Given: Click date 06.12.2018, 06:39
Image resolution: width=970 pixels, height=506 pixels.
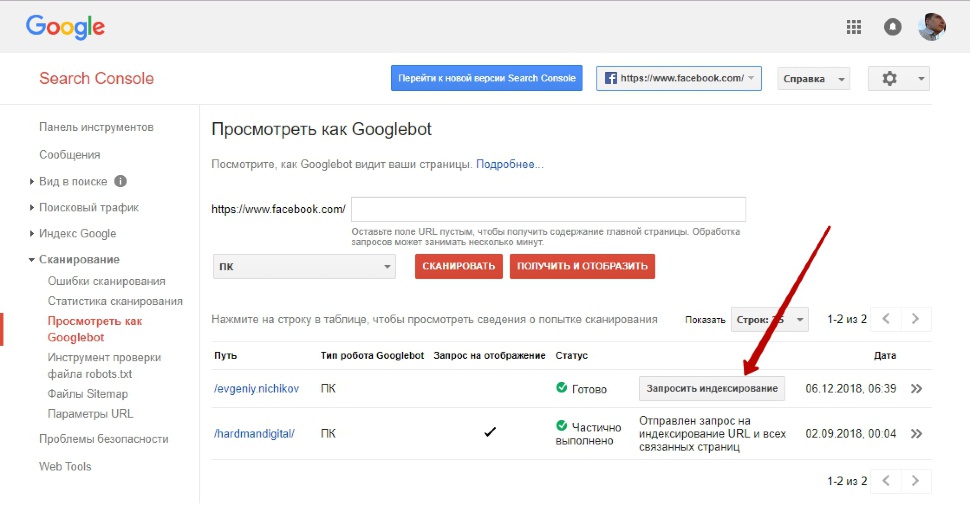Looking at the screenshot, I should pyautogui.click(x=851, y=388).
